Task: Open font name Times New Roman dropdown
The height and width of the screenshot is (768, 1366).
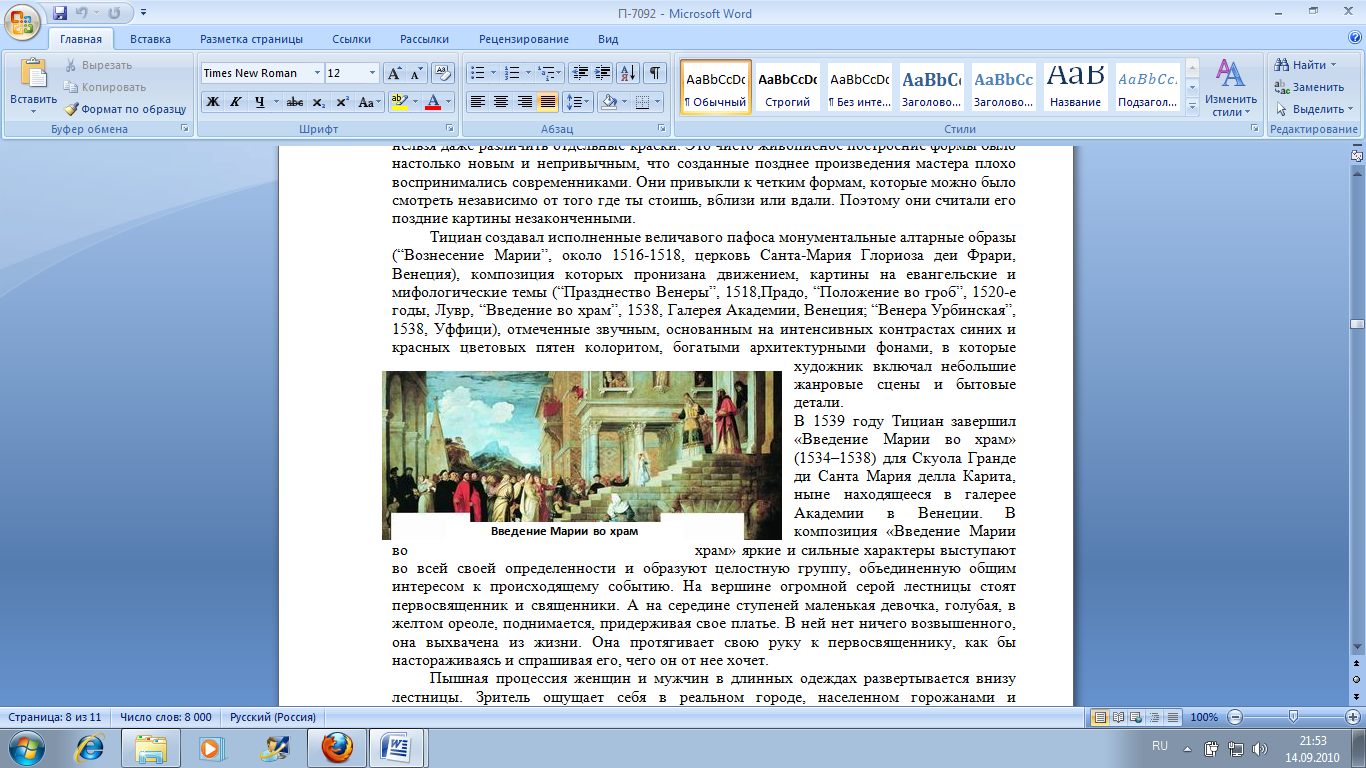Action: click(317, 73)
